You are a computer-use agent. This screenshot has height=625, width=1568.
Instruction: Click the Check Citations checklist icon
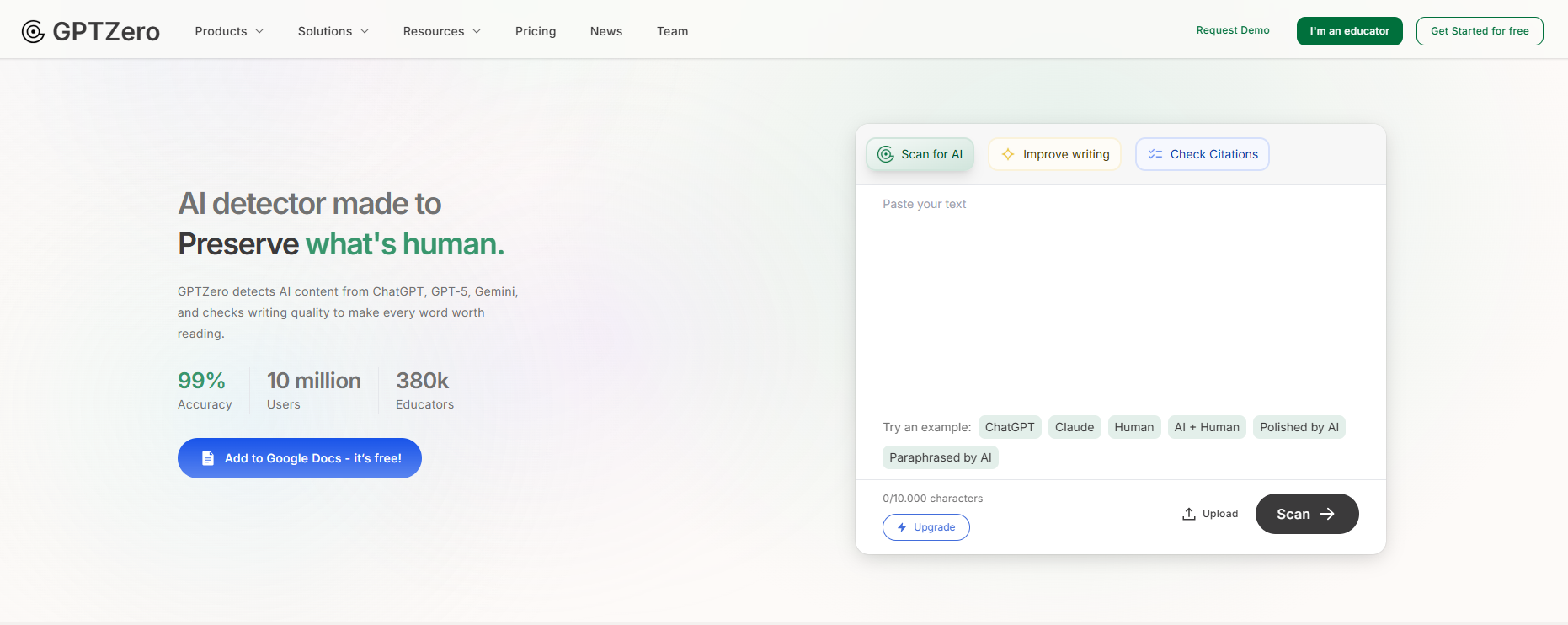[x=1155, y=154]
